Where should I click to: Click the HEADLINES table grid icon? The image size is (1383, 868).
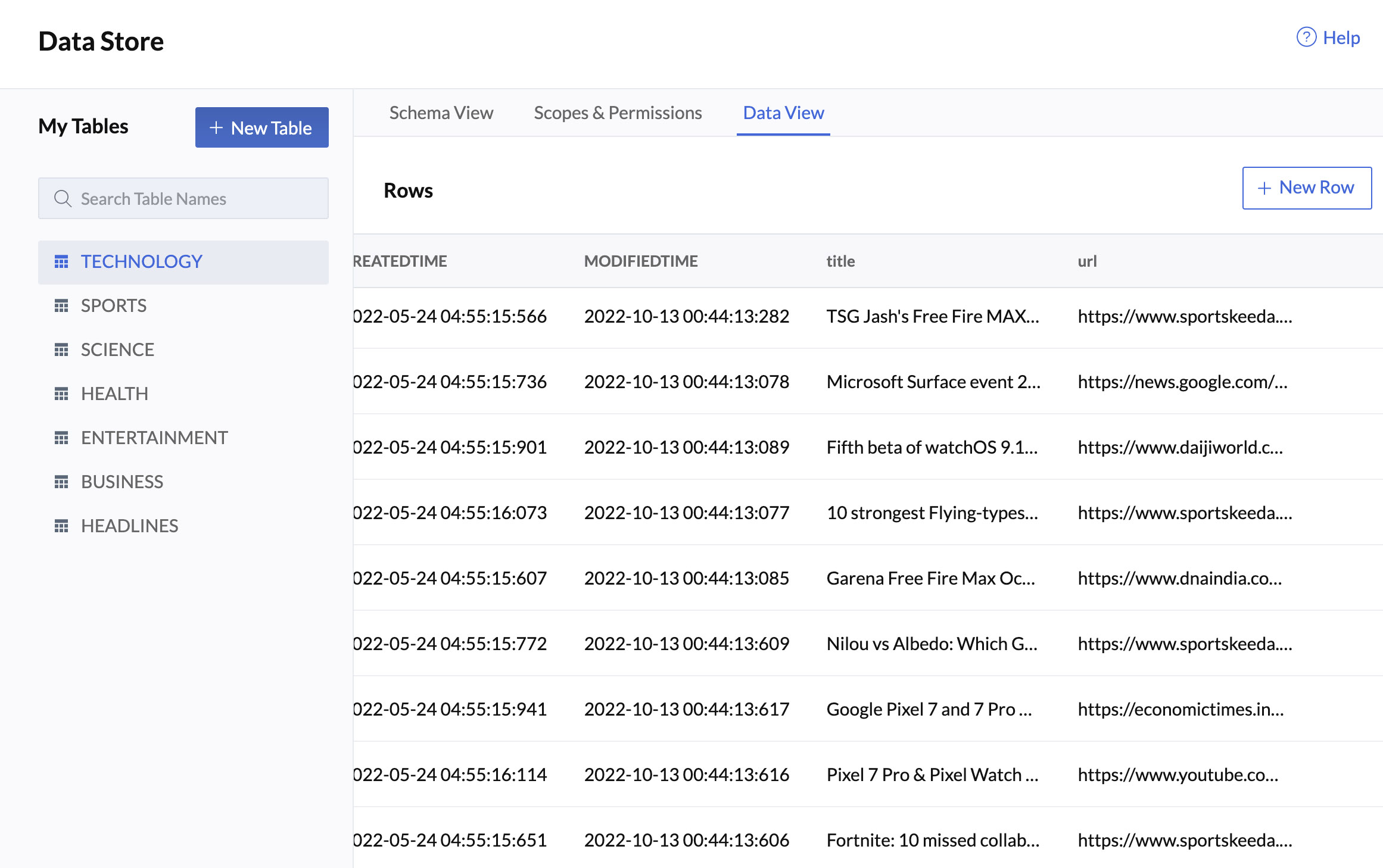click(x=61, y=524)
